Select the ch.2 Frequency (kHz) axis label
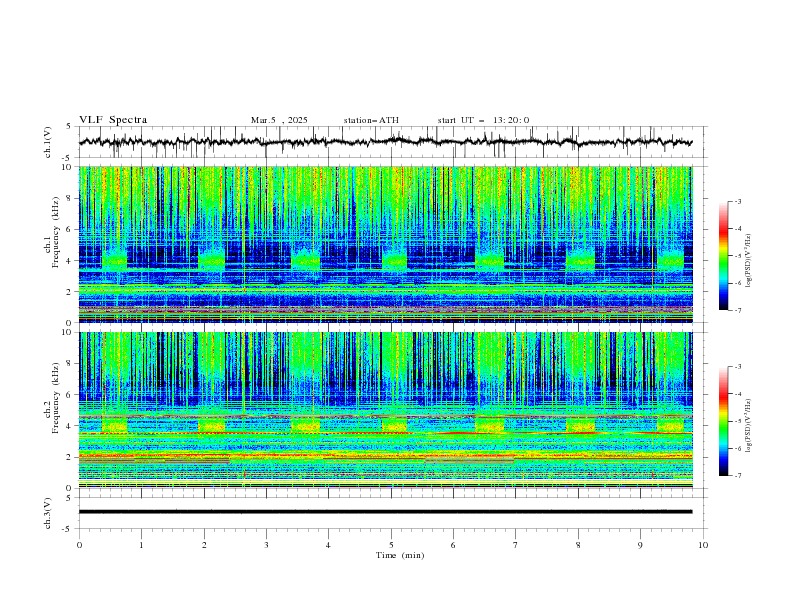The height and width of the screenshot is (612, 792). 51,398
